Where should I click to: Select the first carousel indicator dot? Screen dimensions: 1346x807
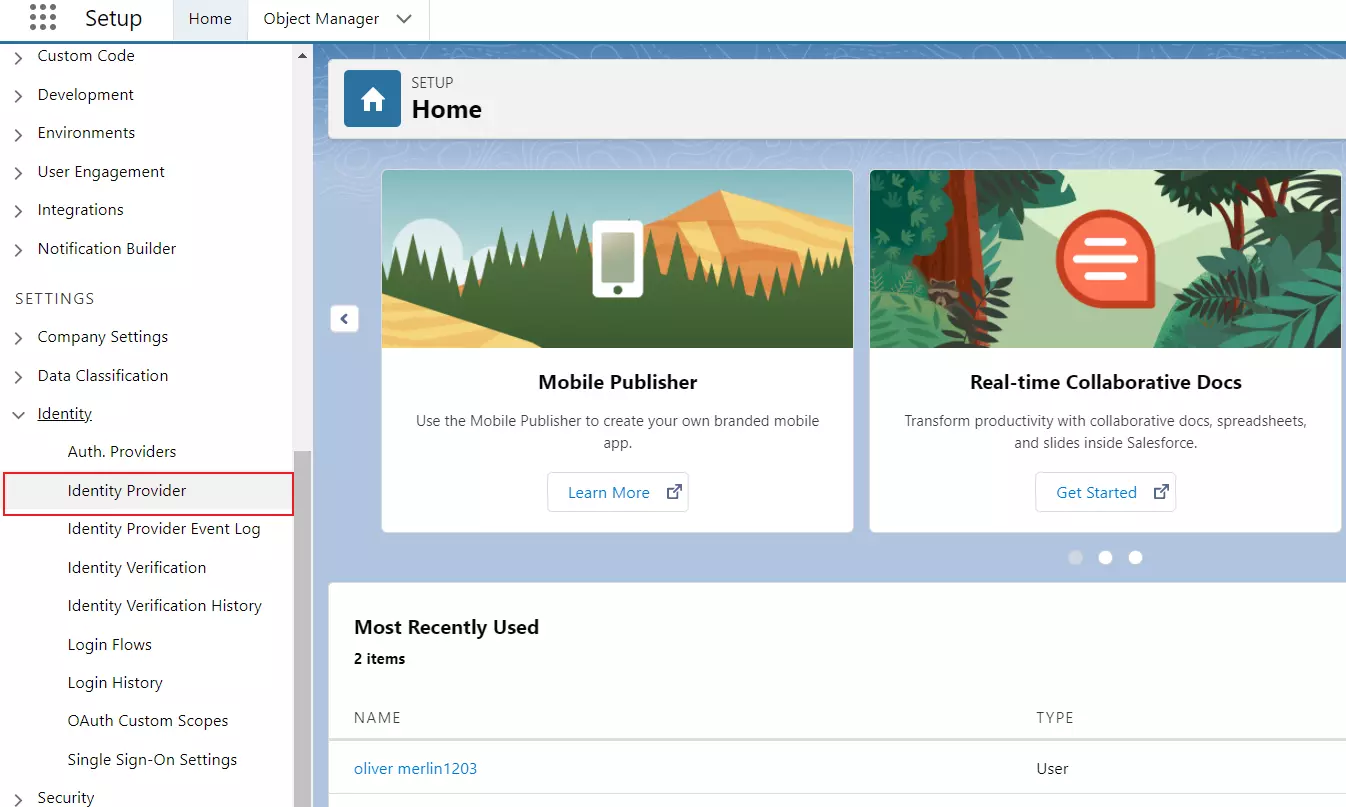1075,557
